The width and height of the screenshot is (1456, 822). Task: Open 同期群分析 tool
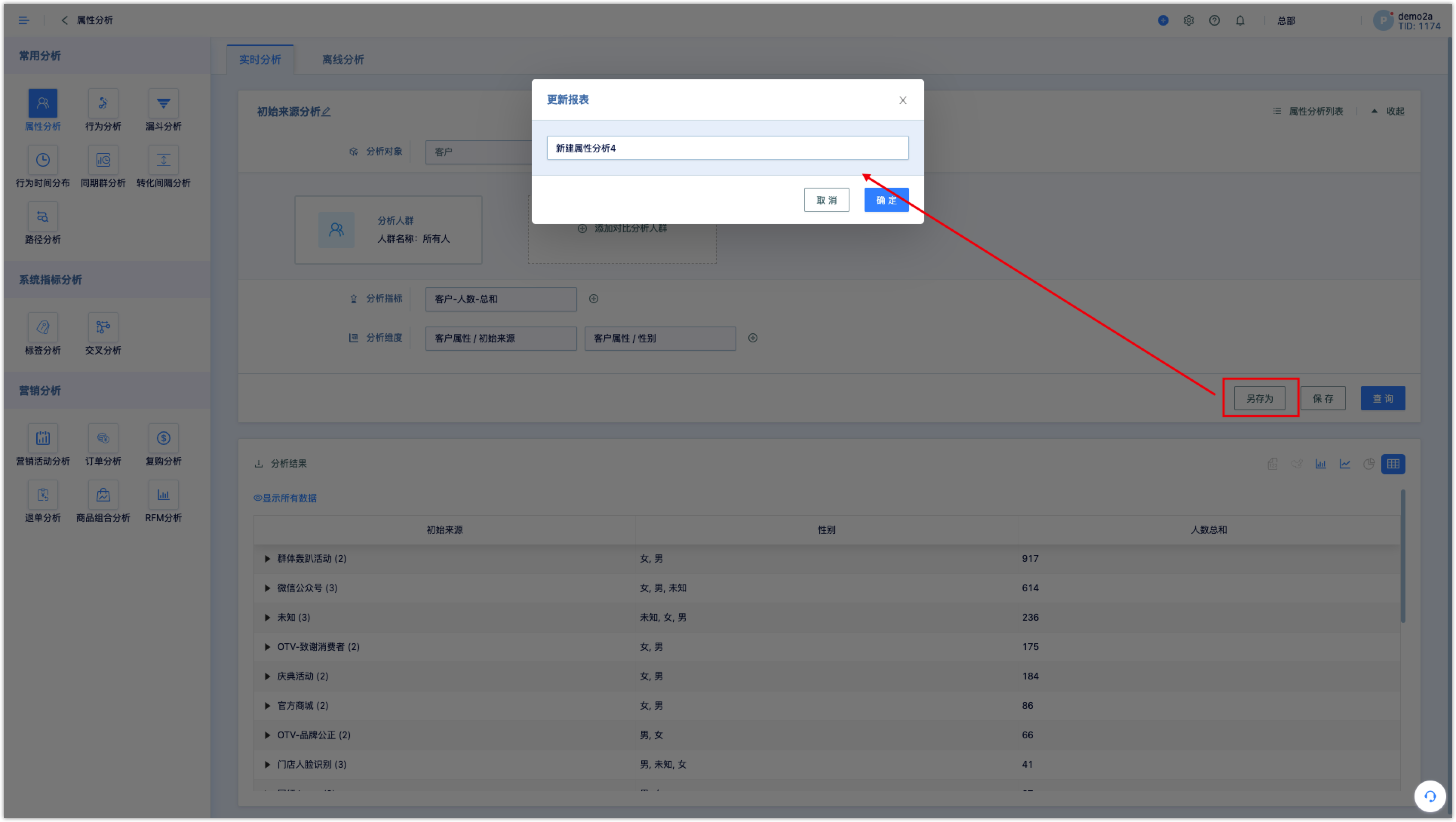[103, 167]
